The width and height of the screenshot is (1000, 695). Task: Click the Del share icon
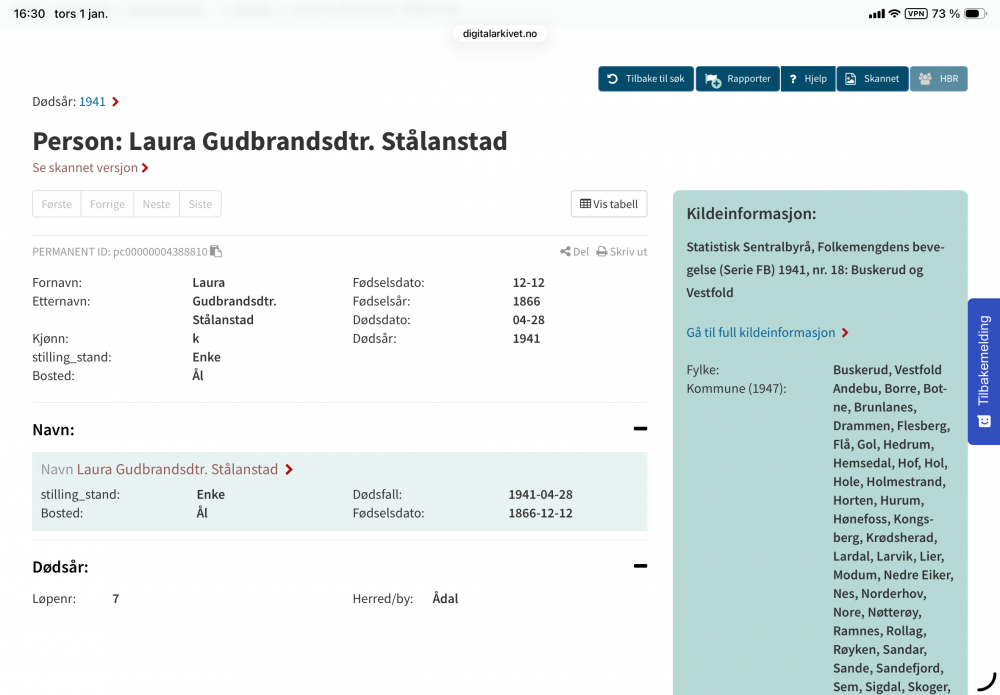(x=566, y=252)
